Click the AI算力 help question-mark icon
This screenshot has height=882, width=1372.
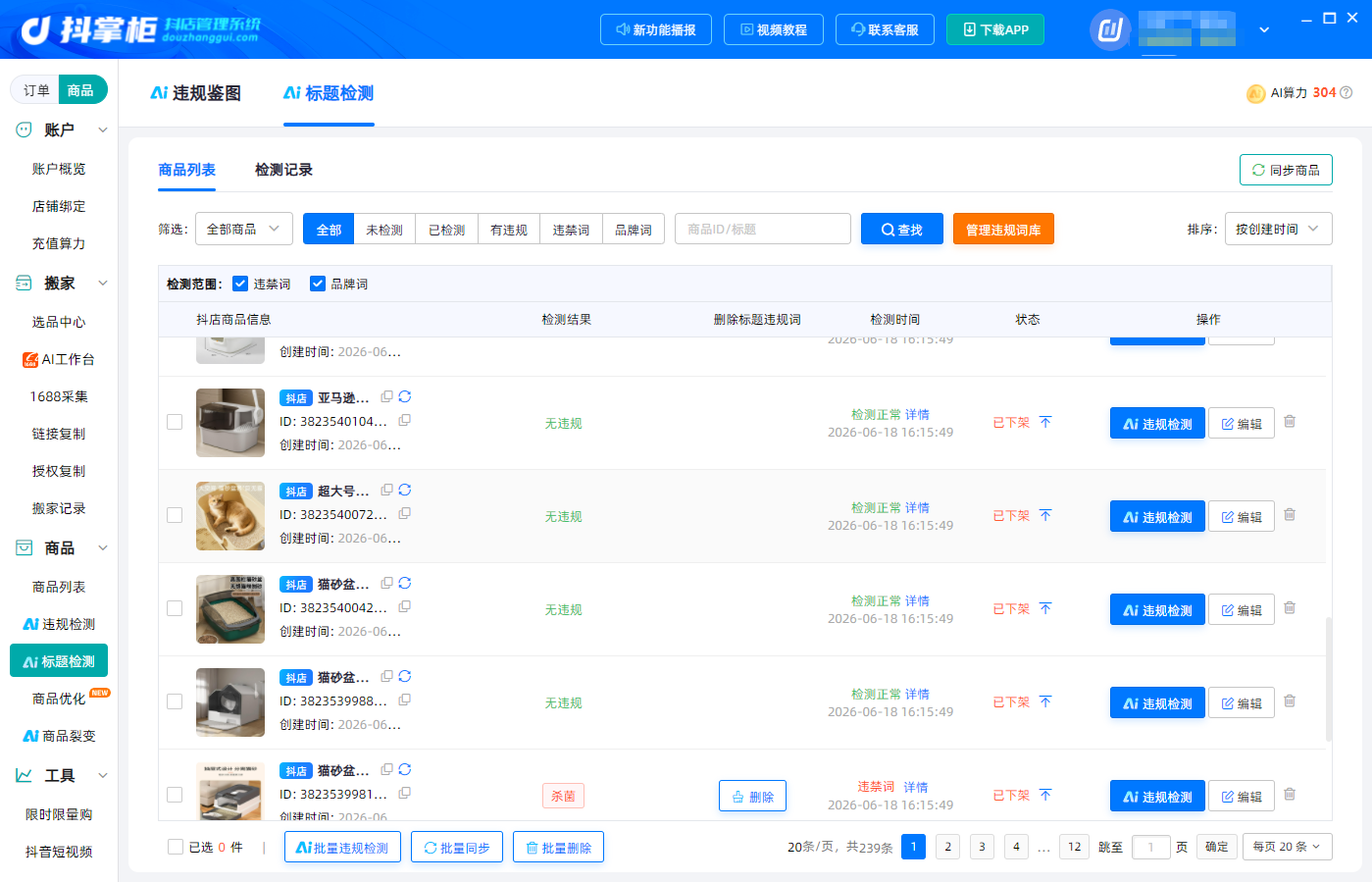(1347, 92)
